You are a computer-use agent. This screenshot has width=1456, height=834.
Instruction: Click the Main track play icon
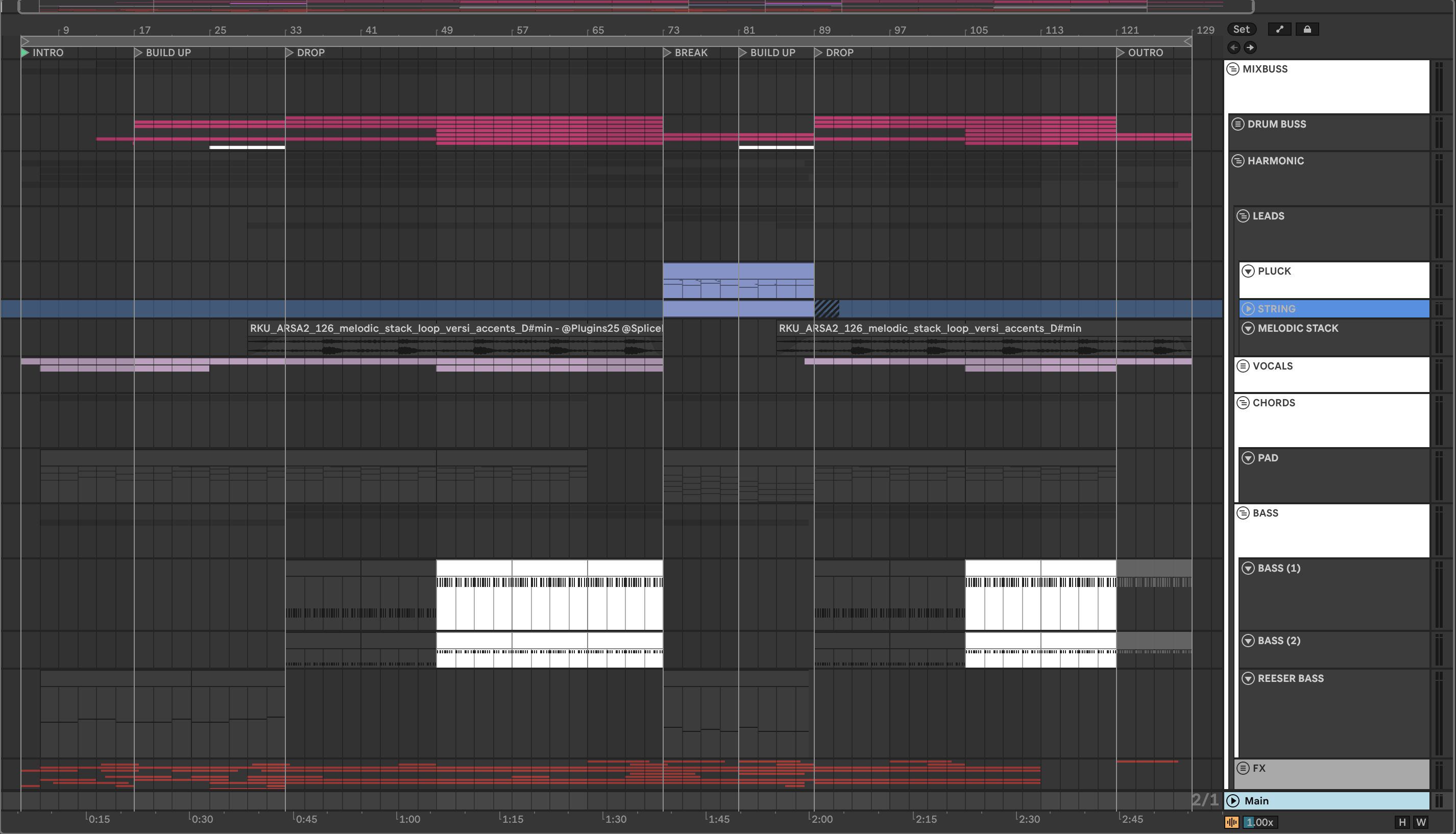click(1233, 801)
